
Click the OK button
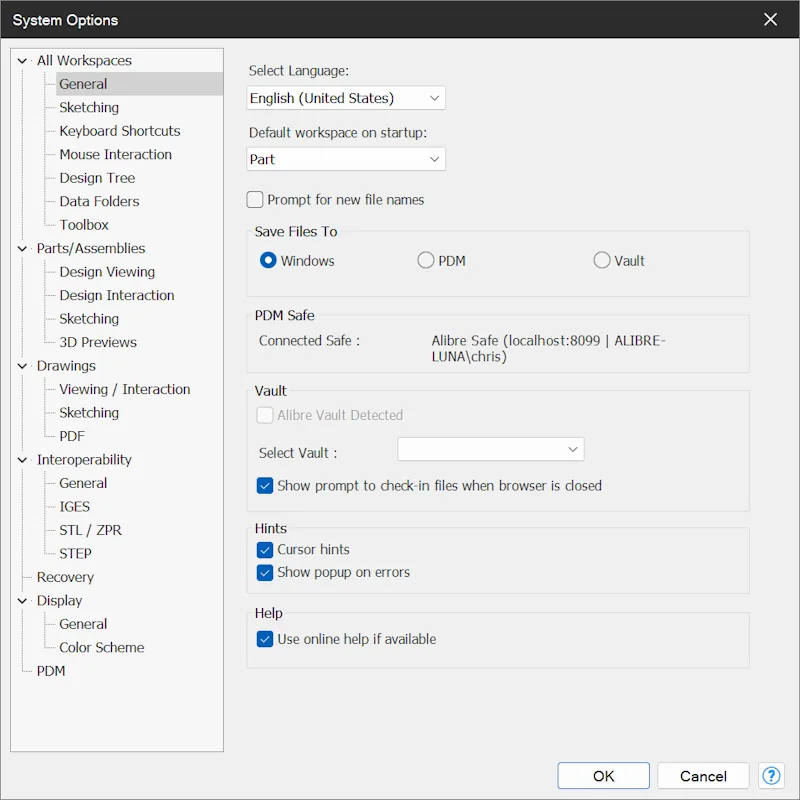coord(604,776)
